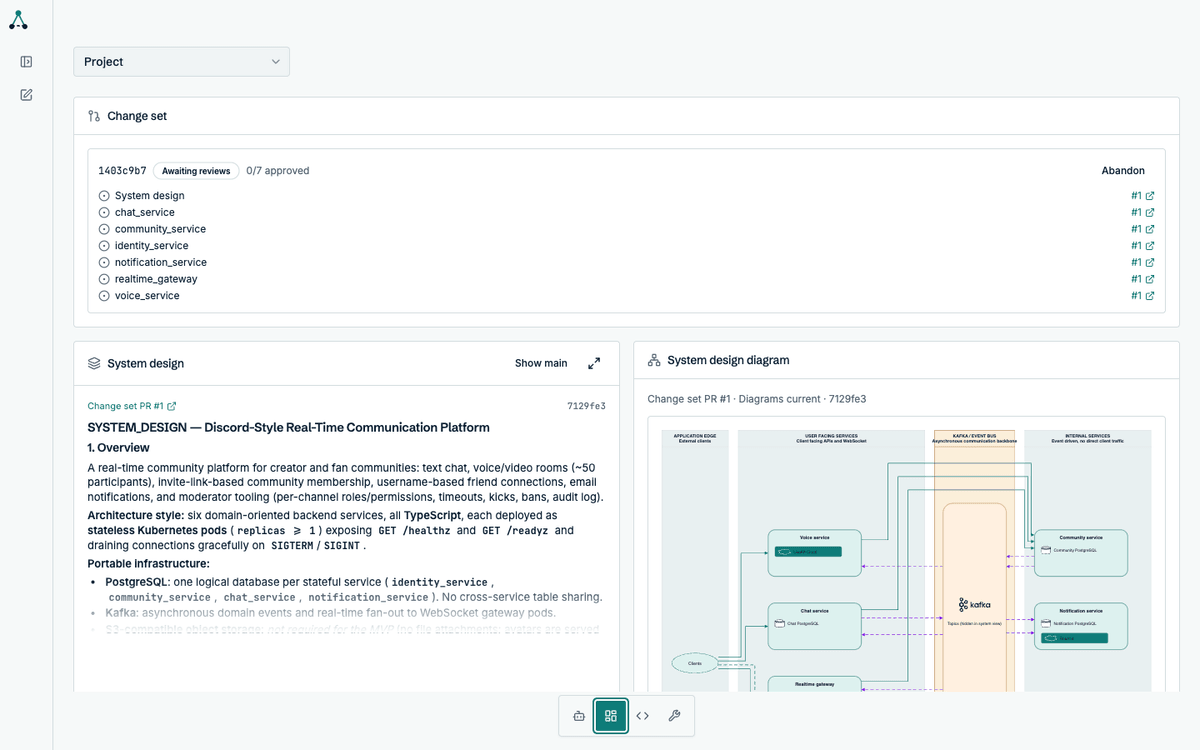
Task: Click the SYSTEM_DESIGN document heading
Action: (x=289, y=427)
